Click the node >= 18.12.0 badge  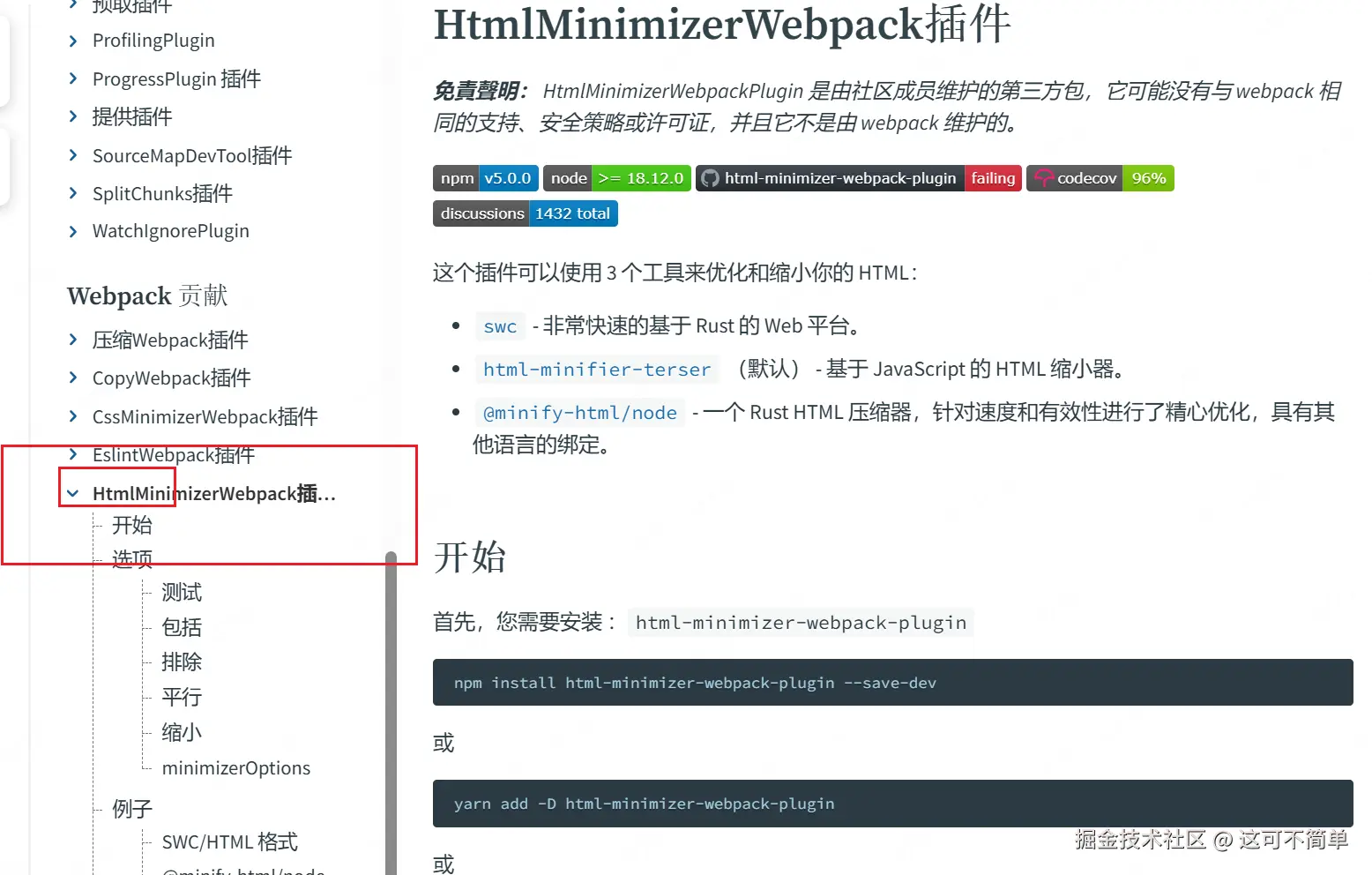pos(617,178)
